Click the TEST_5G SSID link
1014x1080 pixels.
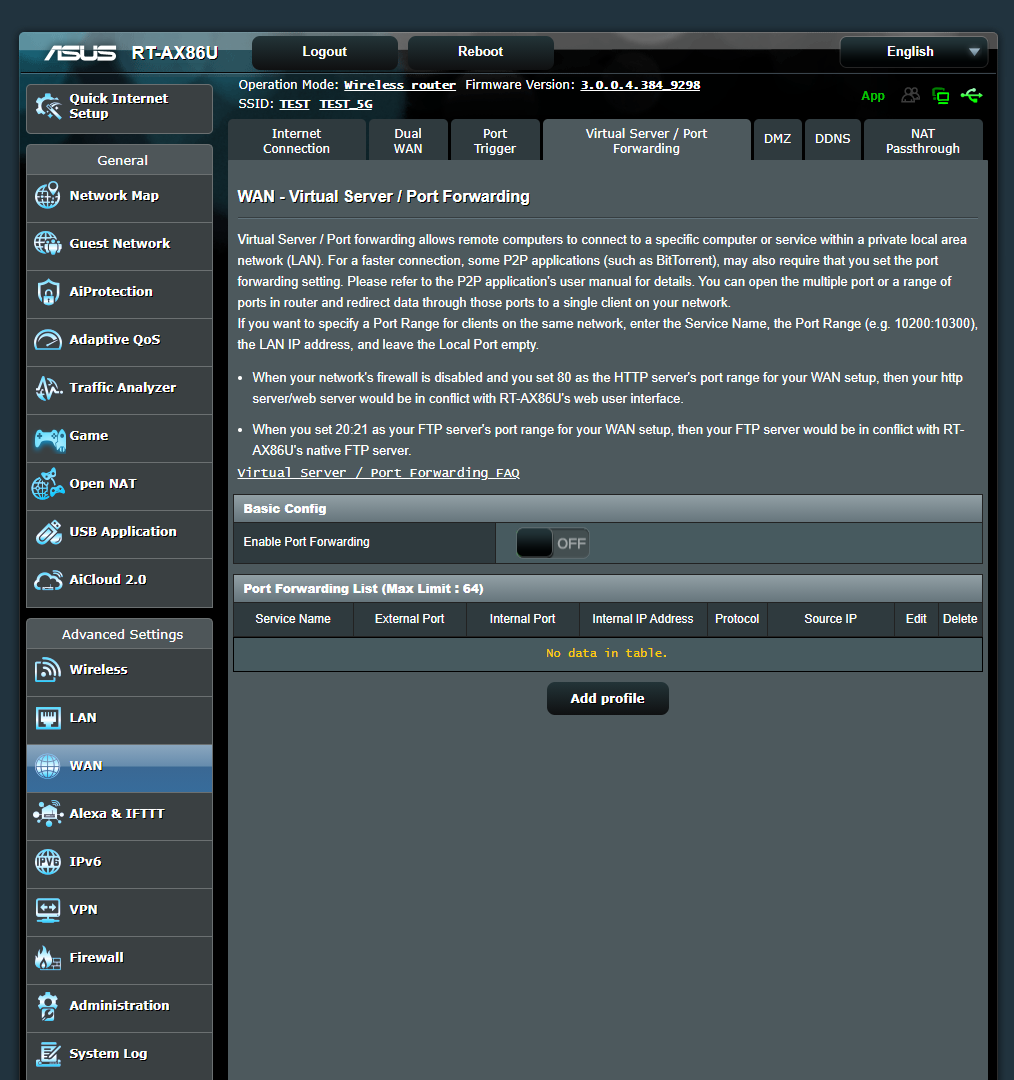click(346, 104)
